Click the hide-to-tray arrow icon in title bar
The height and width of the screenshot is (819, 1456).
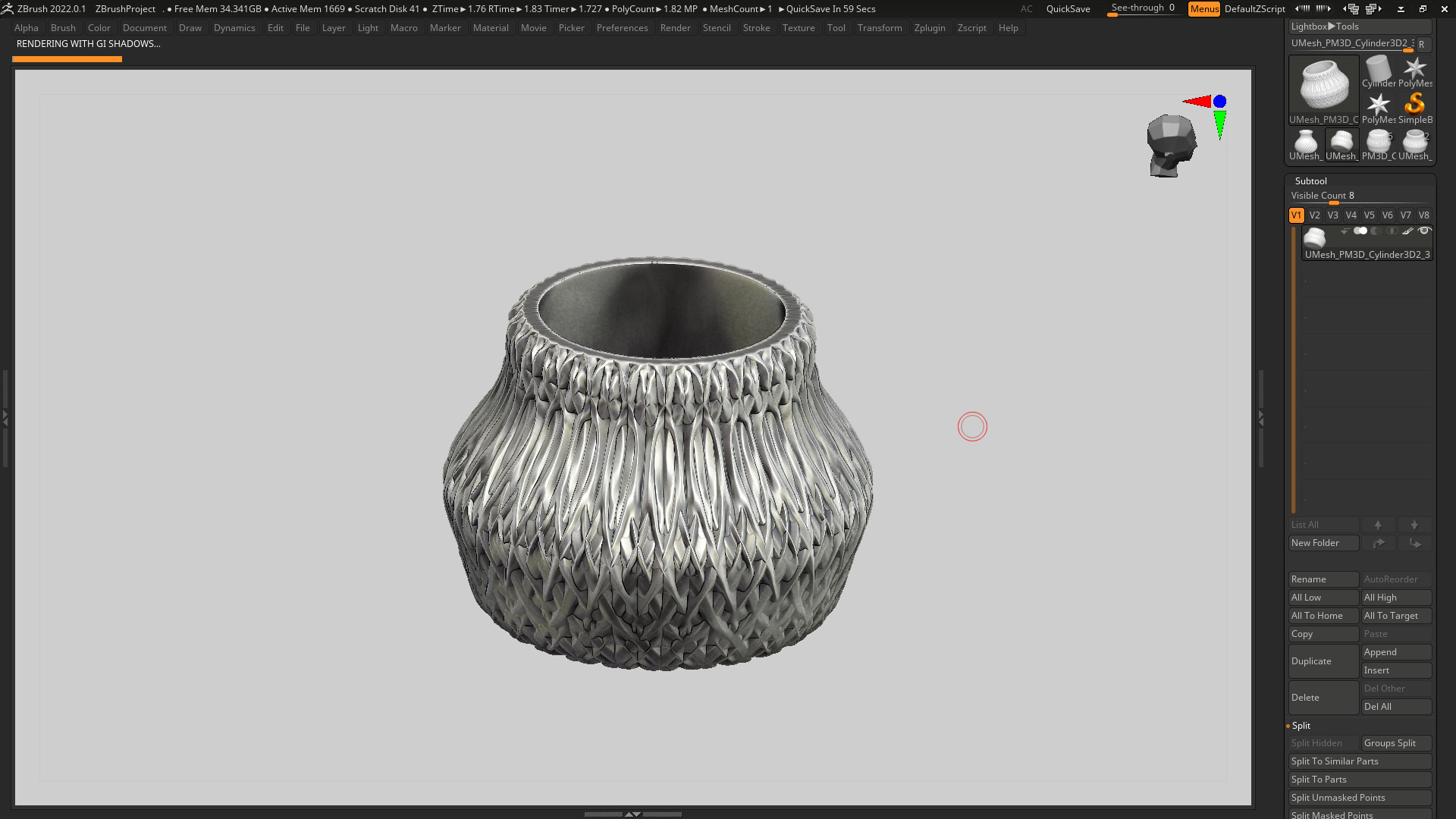pos(1401,9)
